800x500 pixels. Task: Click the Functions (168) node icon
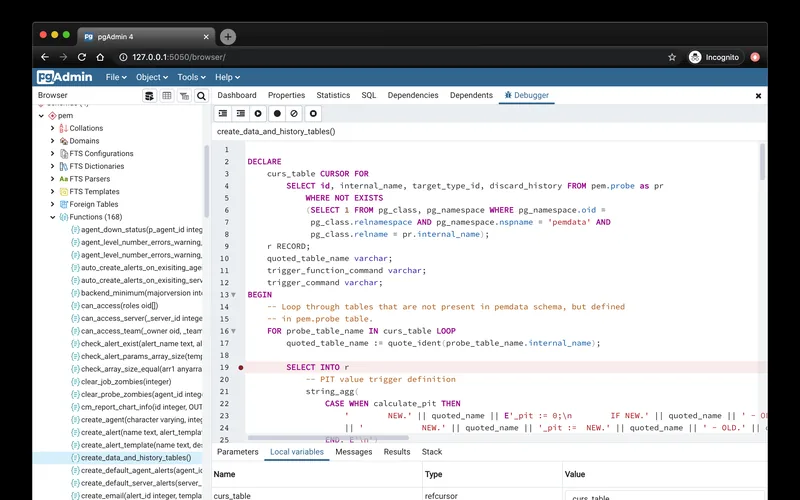click(64, 217)
